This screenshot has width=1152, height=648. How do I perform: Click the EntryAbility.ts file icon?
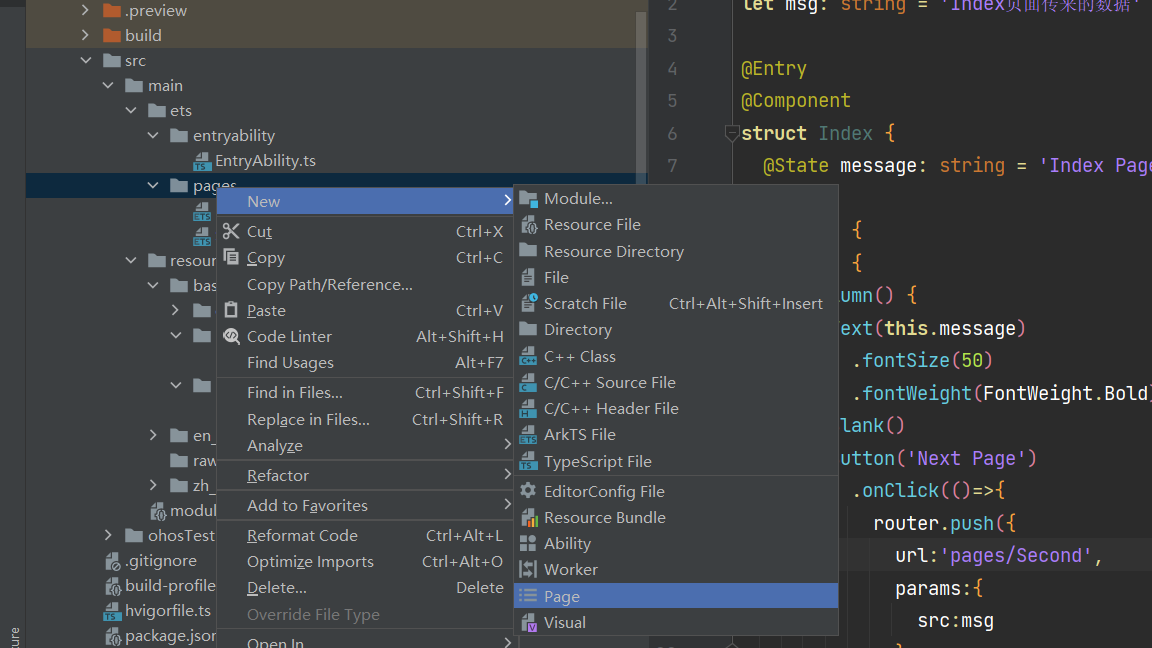click(x=202, y=161)
